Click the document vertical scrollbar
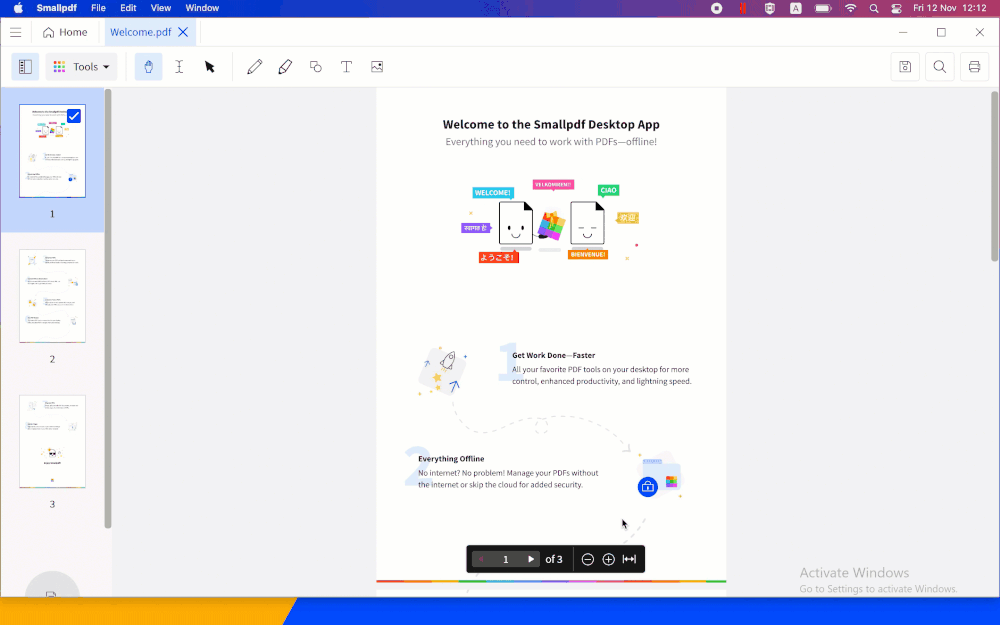The image size is (1000, 625). (994, 176)
